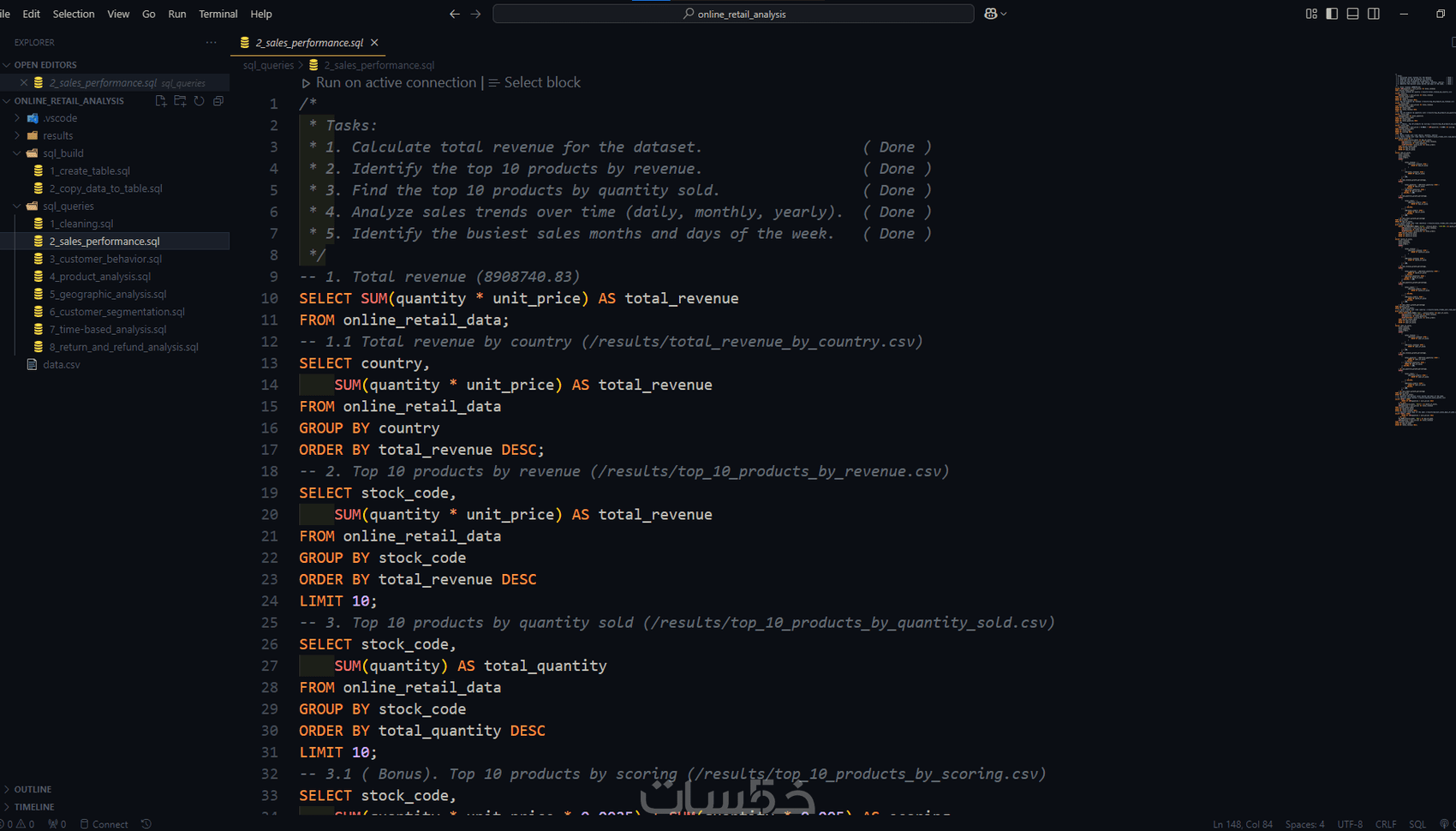Screen dimensions: 1456x831
Task: Click Run on active connection link
Action: pos(396,83)
